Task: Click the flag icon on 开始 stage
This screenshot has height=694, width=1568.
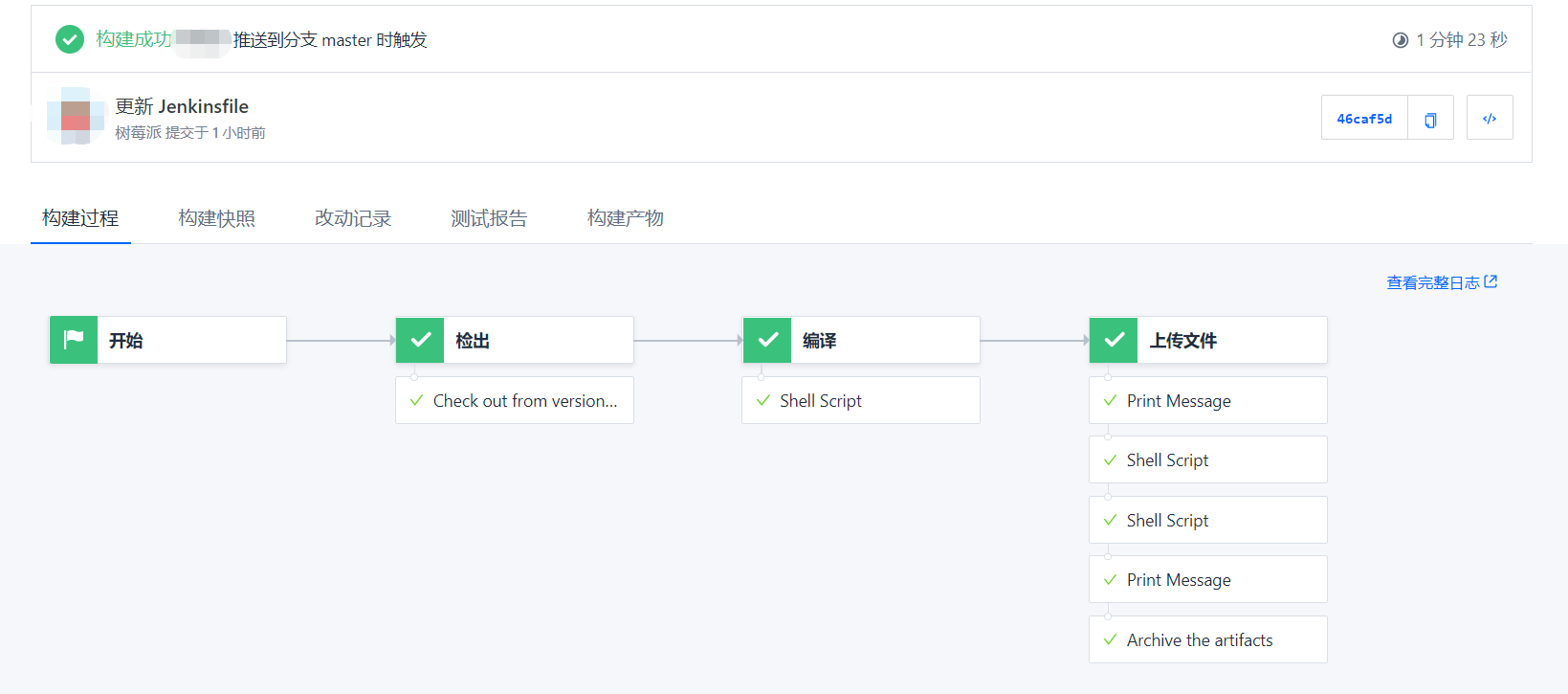Action: [74, 340]
